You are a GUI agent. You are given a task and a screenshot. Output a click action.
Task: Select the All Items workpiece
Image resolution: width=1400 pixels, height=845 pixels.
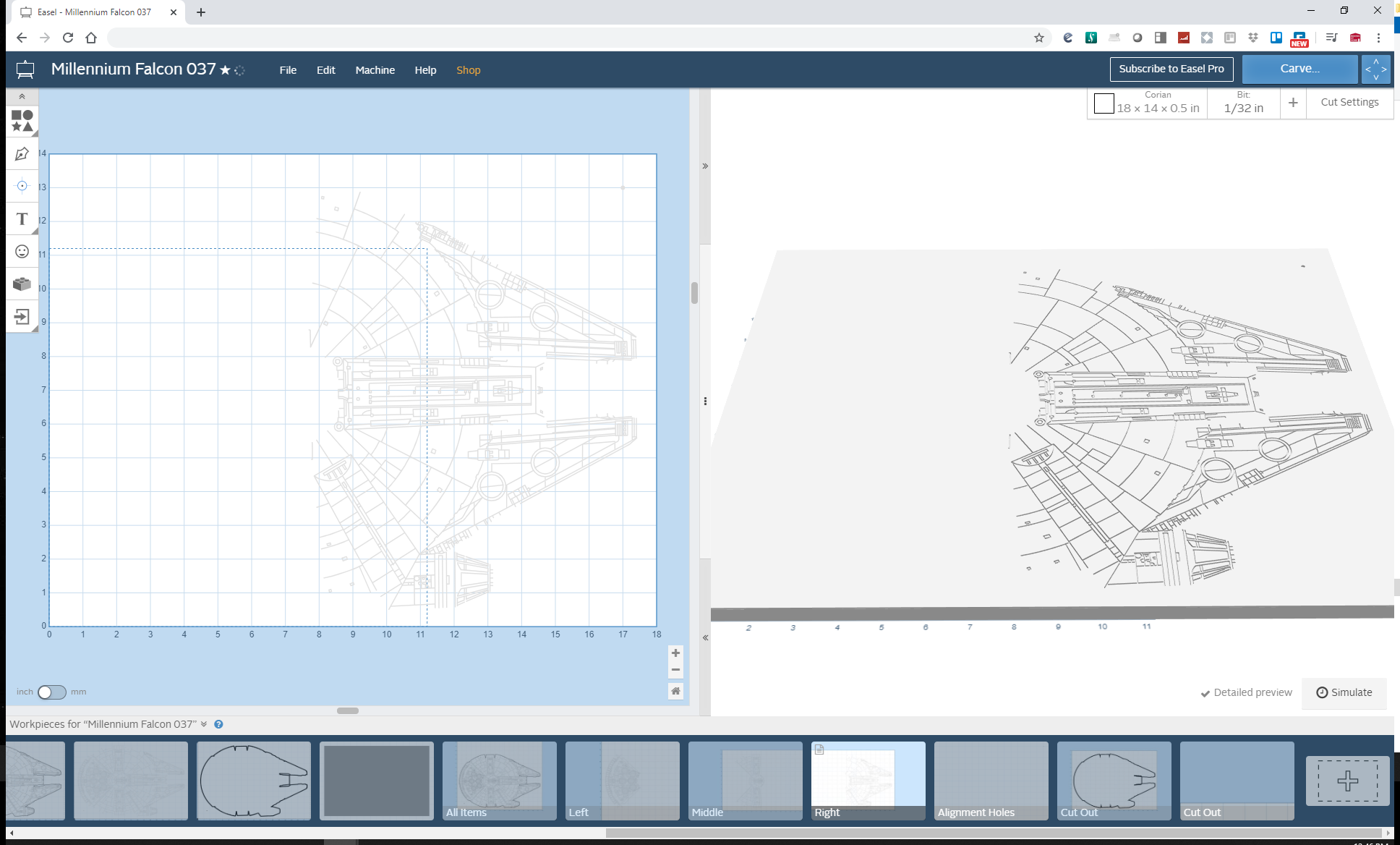tap(500, 781)
